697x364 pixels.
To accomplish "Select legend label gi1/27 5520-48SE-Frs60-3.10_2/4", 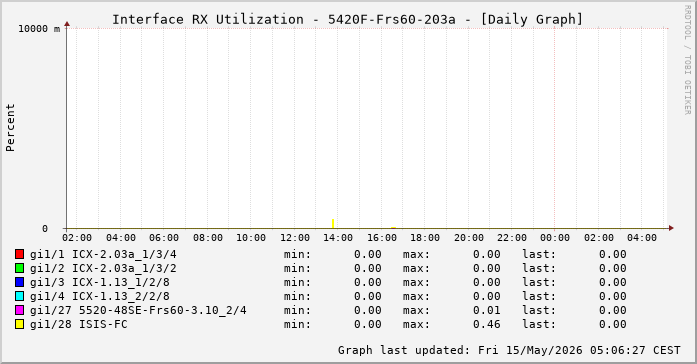I will click(x=138, y=310).
